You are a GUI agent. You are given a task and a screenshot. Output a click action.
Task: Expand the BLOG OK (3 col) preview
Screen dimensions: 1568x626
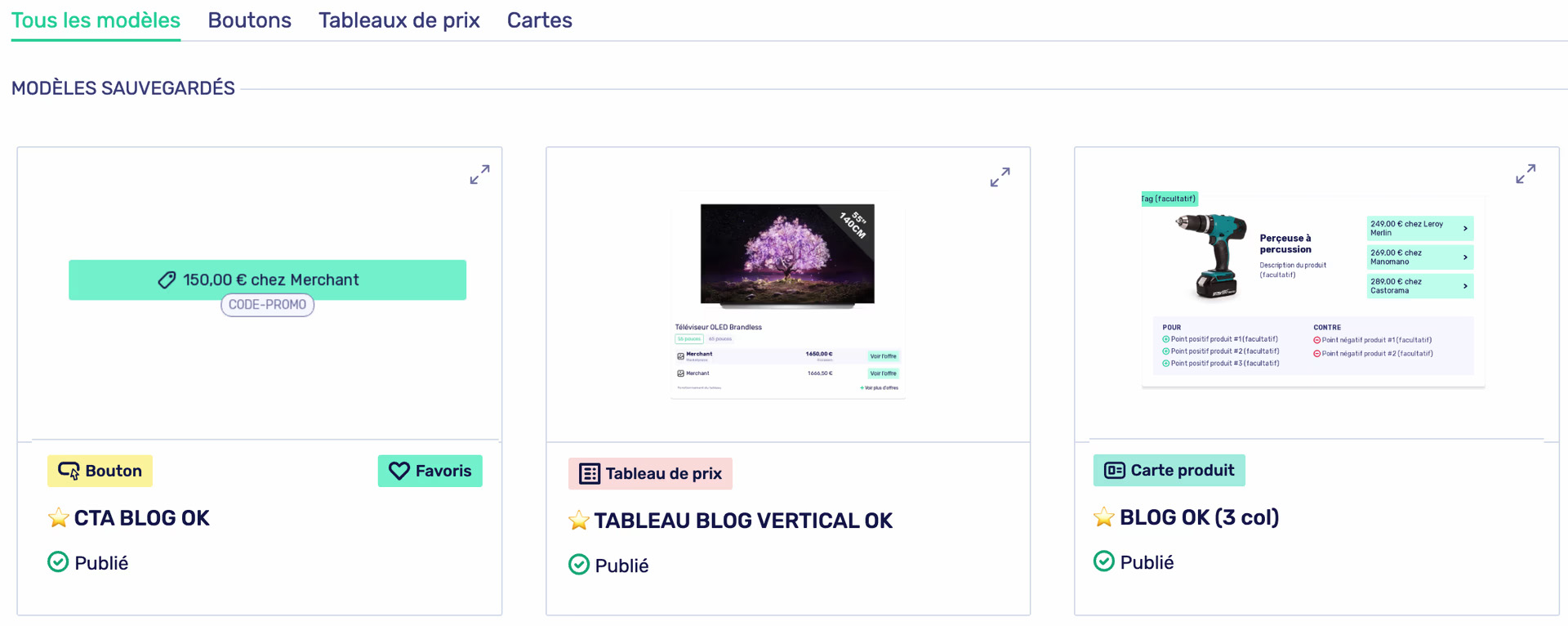pos(1526,173)
